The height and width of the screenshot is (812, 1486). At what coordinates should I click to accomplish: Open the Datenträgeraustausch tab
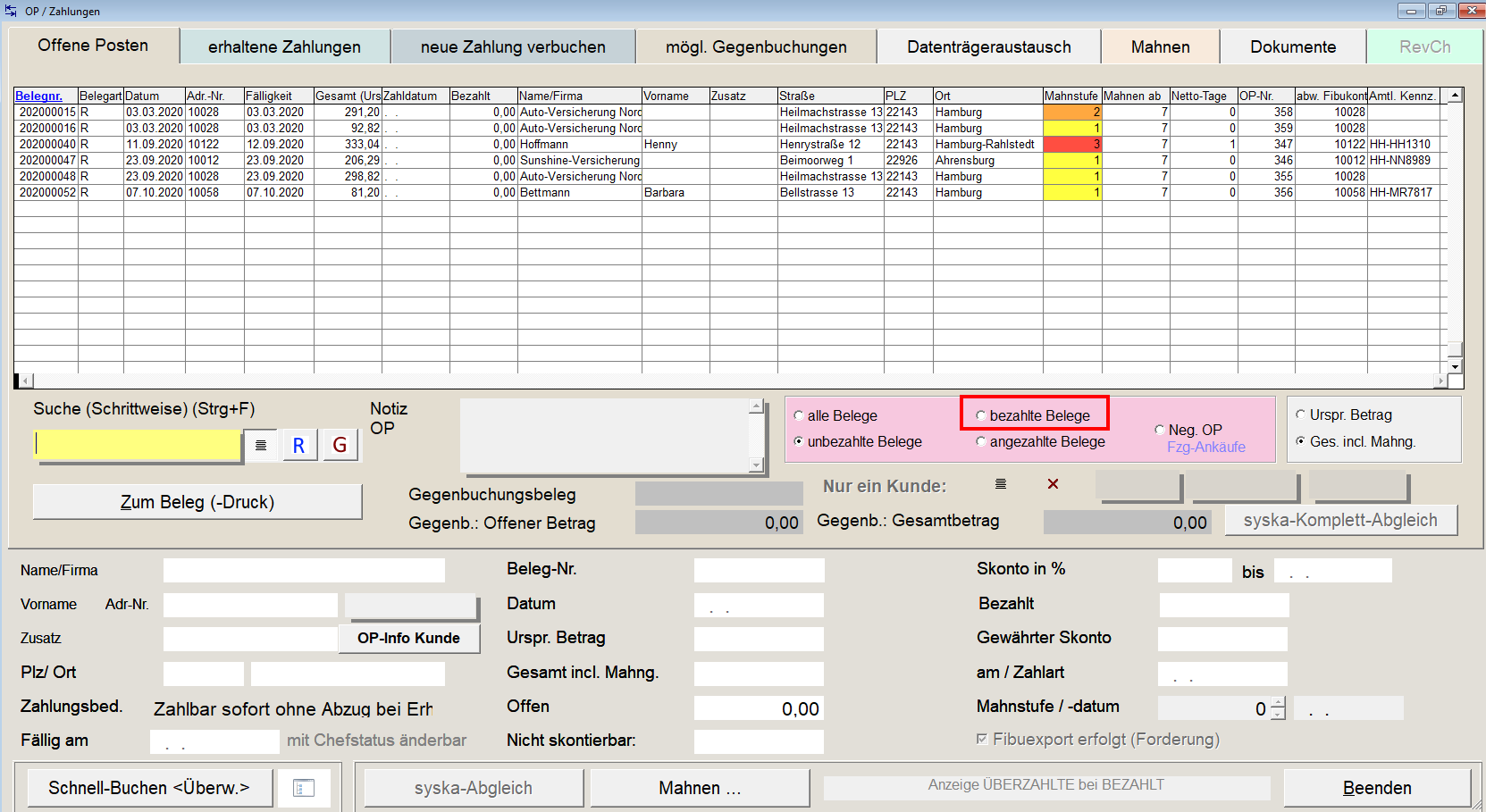pyautogui.click(x=989, y=46)
